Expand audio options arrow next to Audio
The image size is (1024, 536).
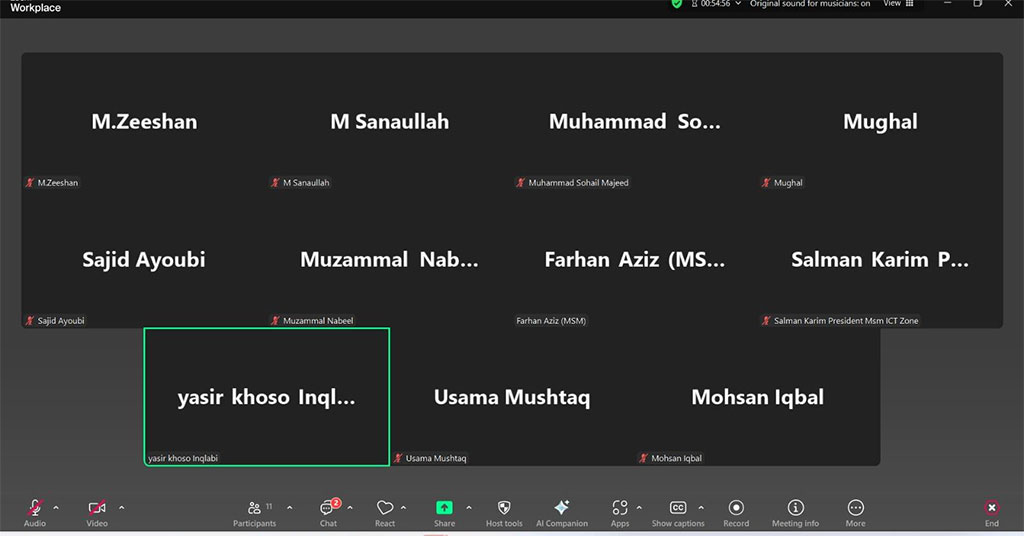click(56, 507)
